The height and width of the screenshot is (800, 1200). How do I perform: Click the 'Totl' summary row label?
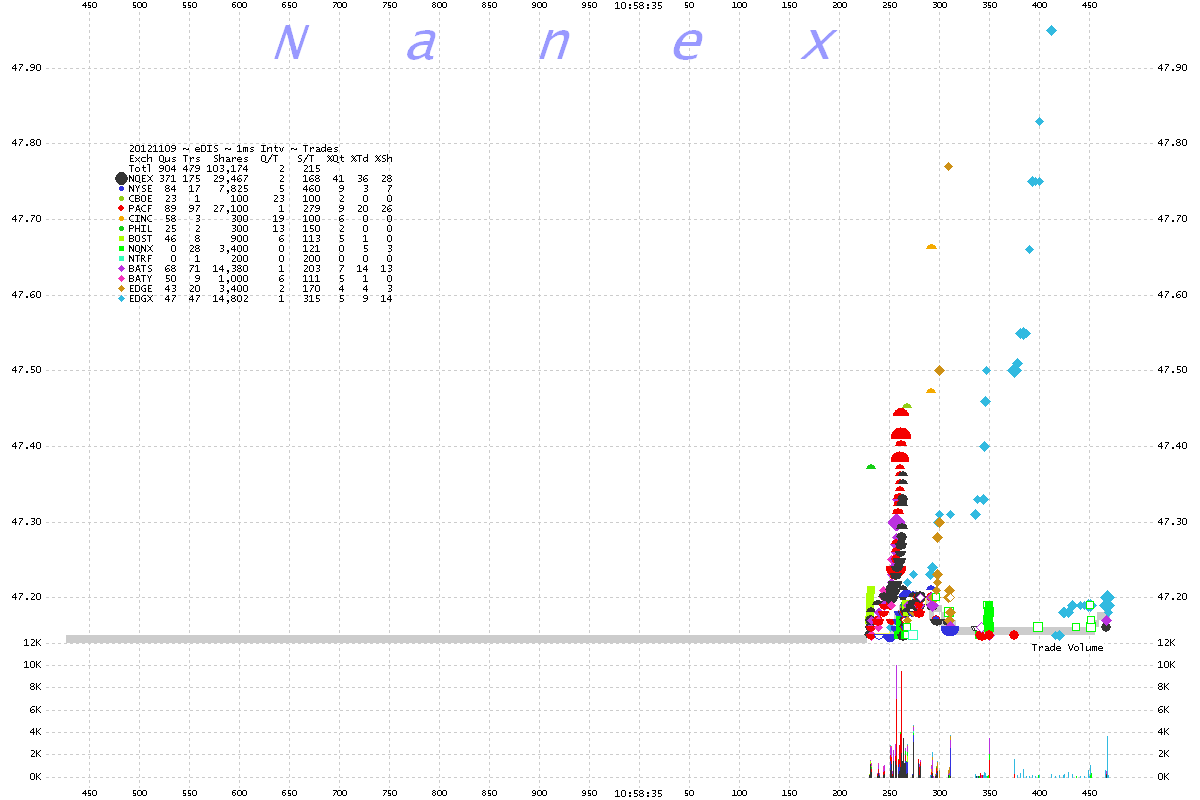pos(141,168)
